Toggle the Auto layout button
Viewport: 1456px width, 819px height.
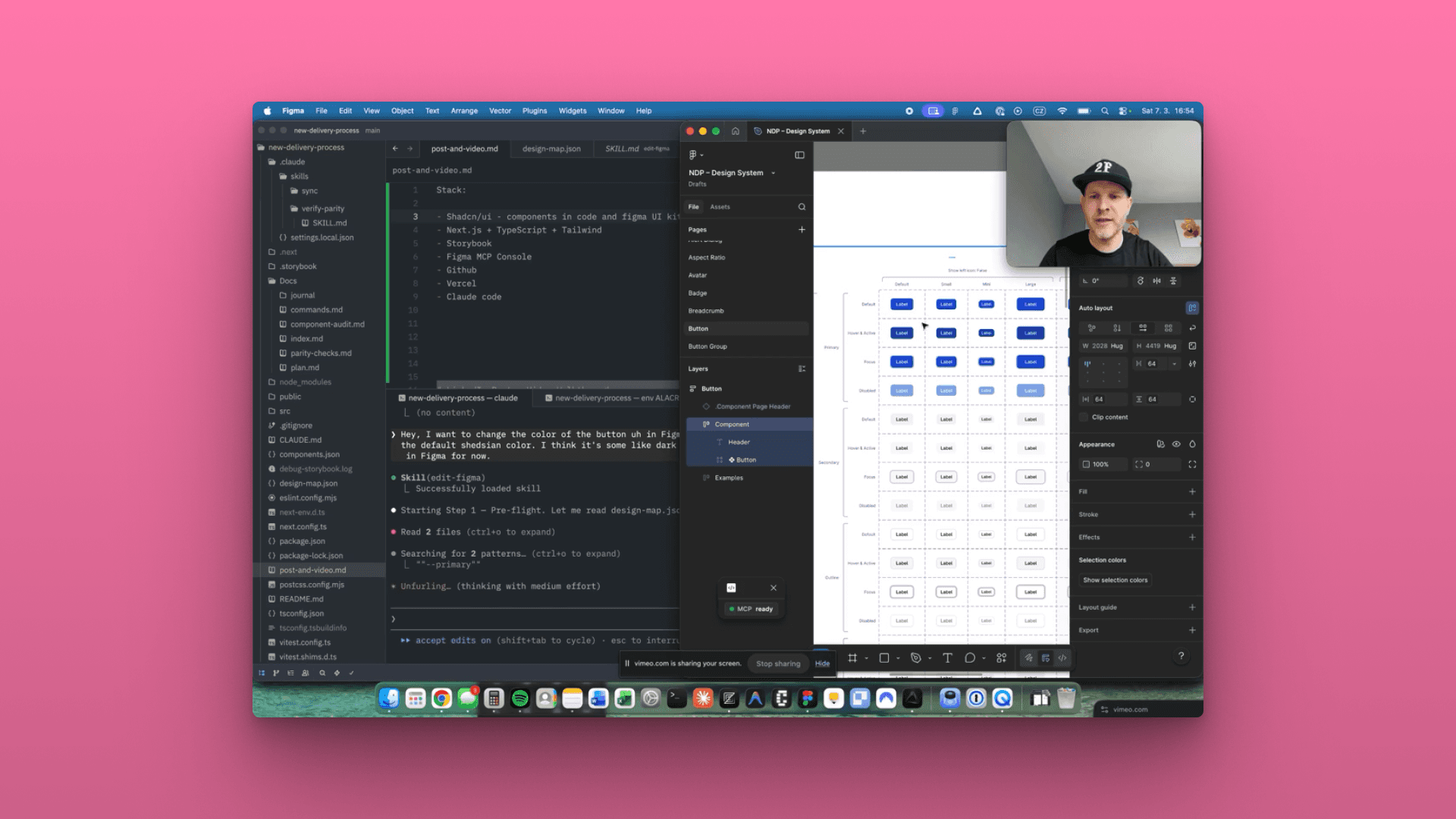click(x=1192, y=308)
